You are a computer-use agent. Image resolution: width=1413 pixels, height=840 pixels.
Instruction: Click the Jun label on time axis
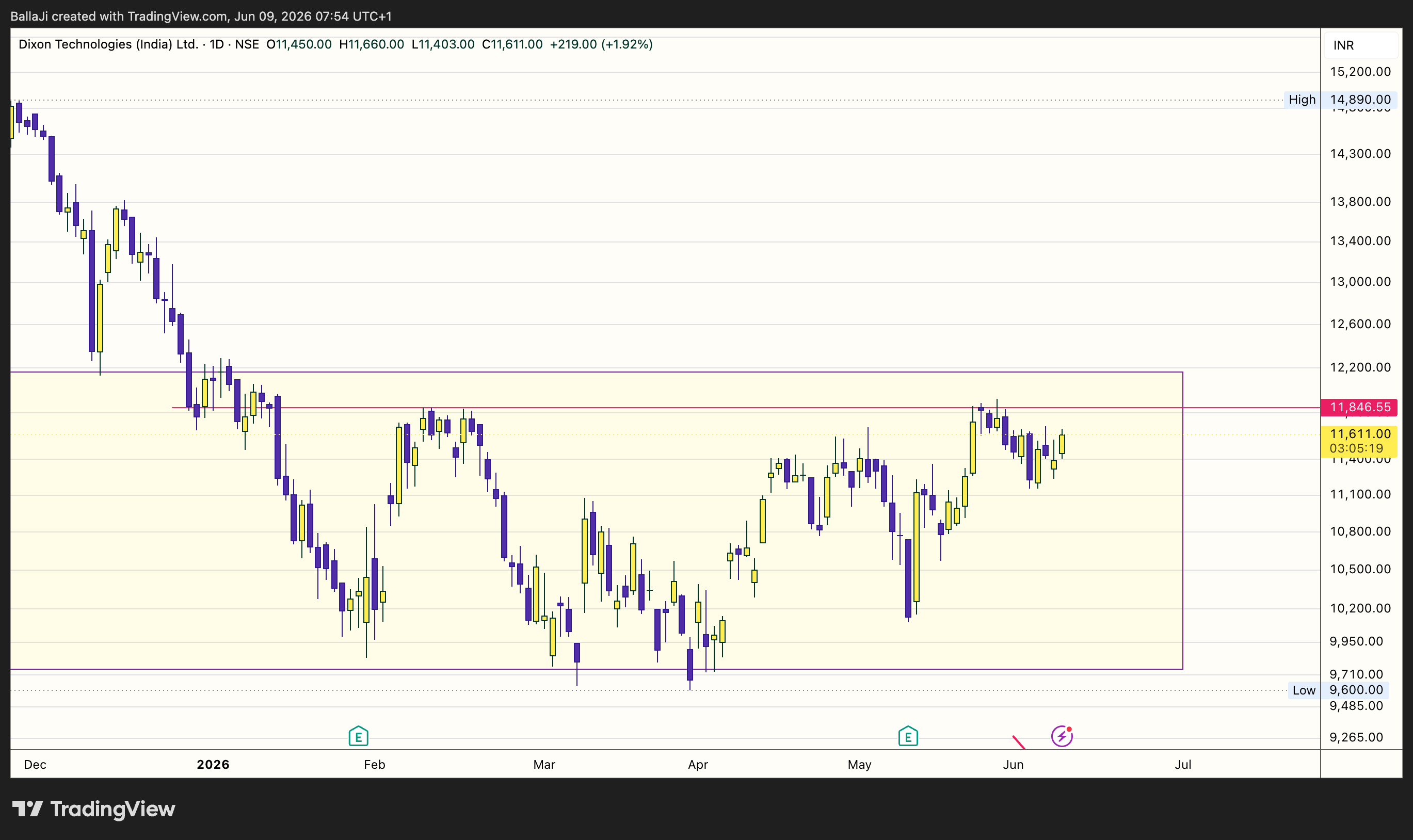(x=1013, y=765)
